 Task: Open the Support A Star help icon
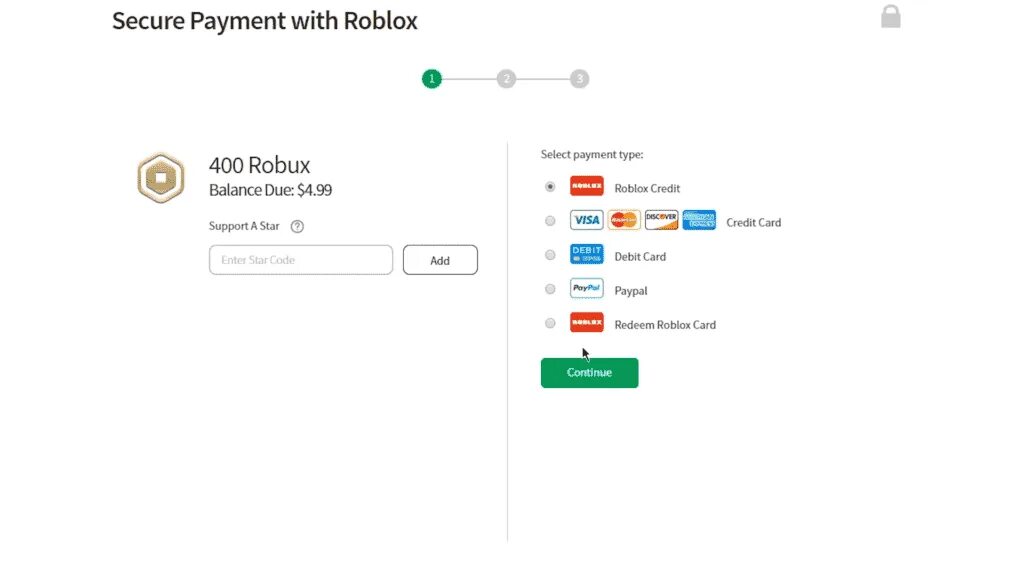297,226
